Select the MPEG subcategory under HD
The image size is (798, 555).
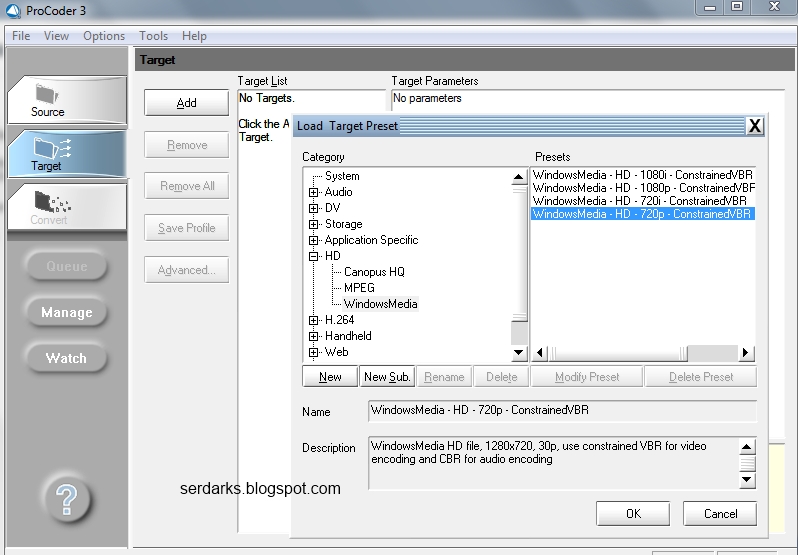tap(359, 288)
